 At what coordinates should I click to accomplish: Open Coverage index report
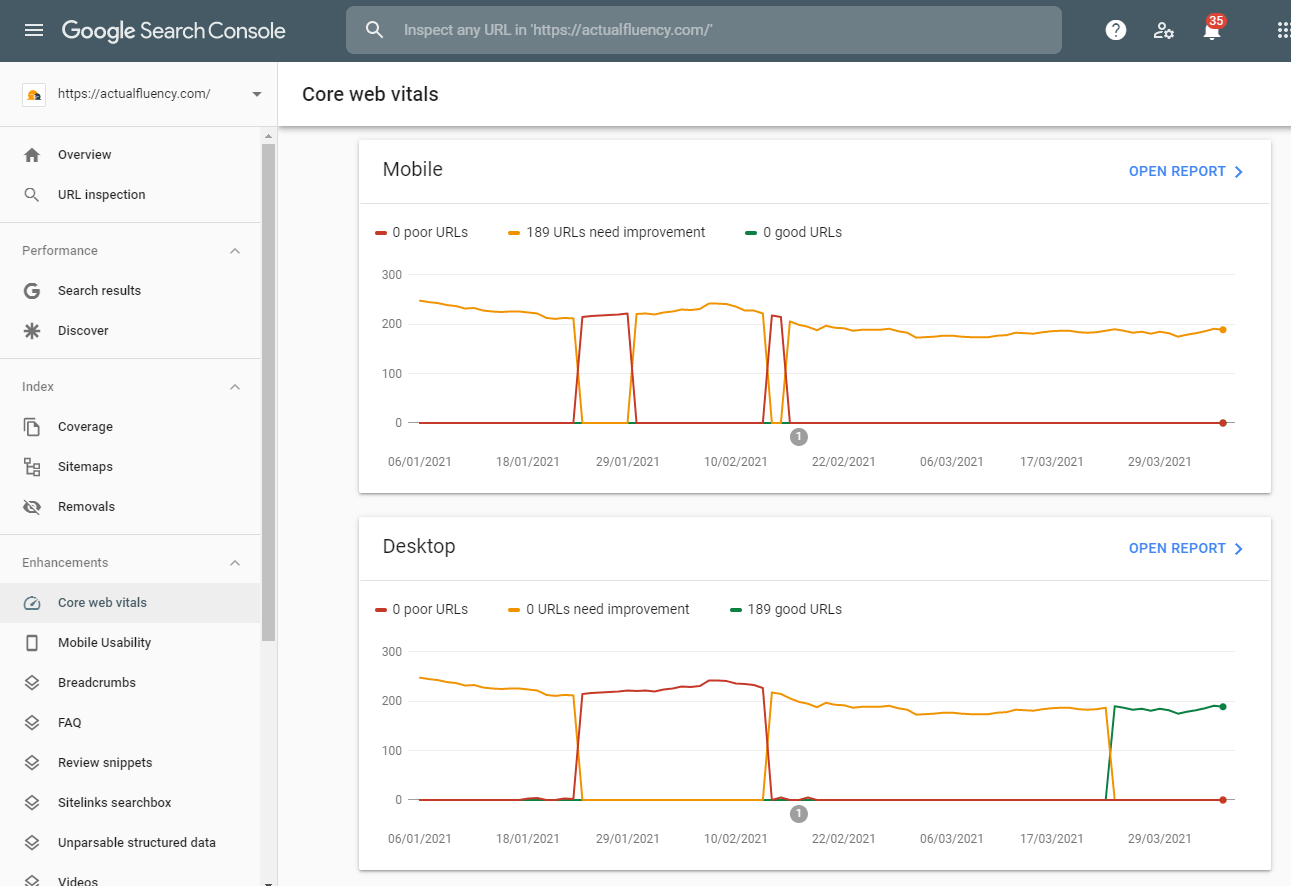tap(130, 427)
